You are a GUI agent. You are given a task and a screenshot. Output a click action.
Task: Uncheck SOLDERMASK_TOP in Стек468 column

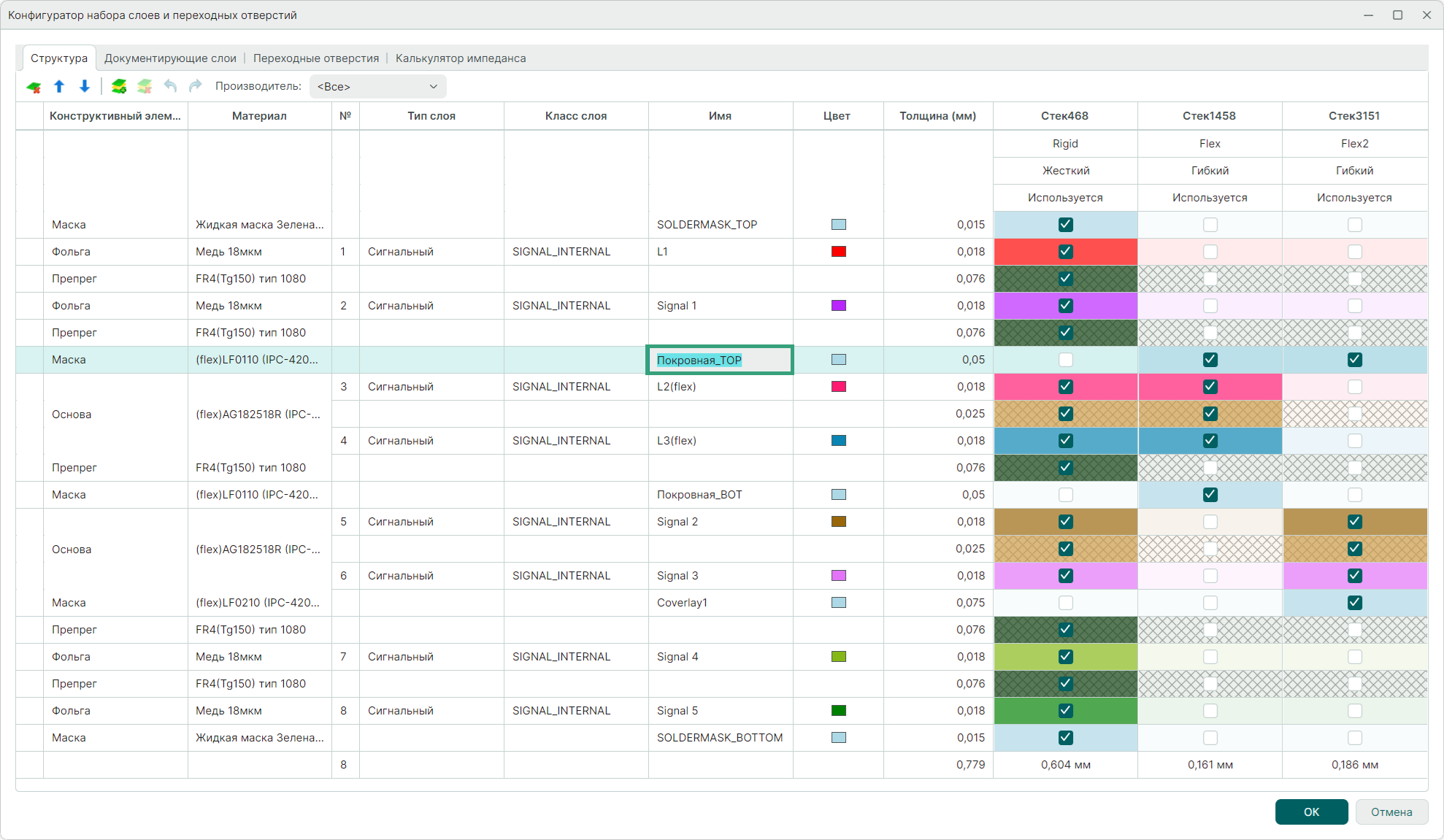coord(1065,225)
